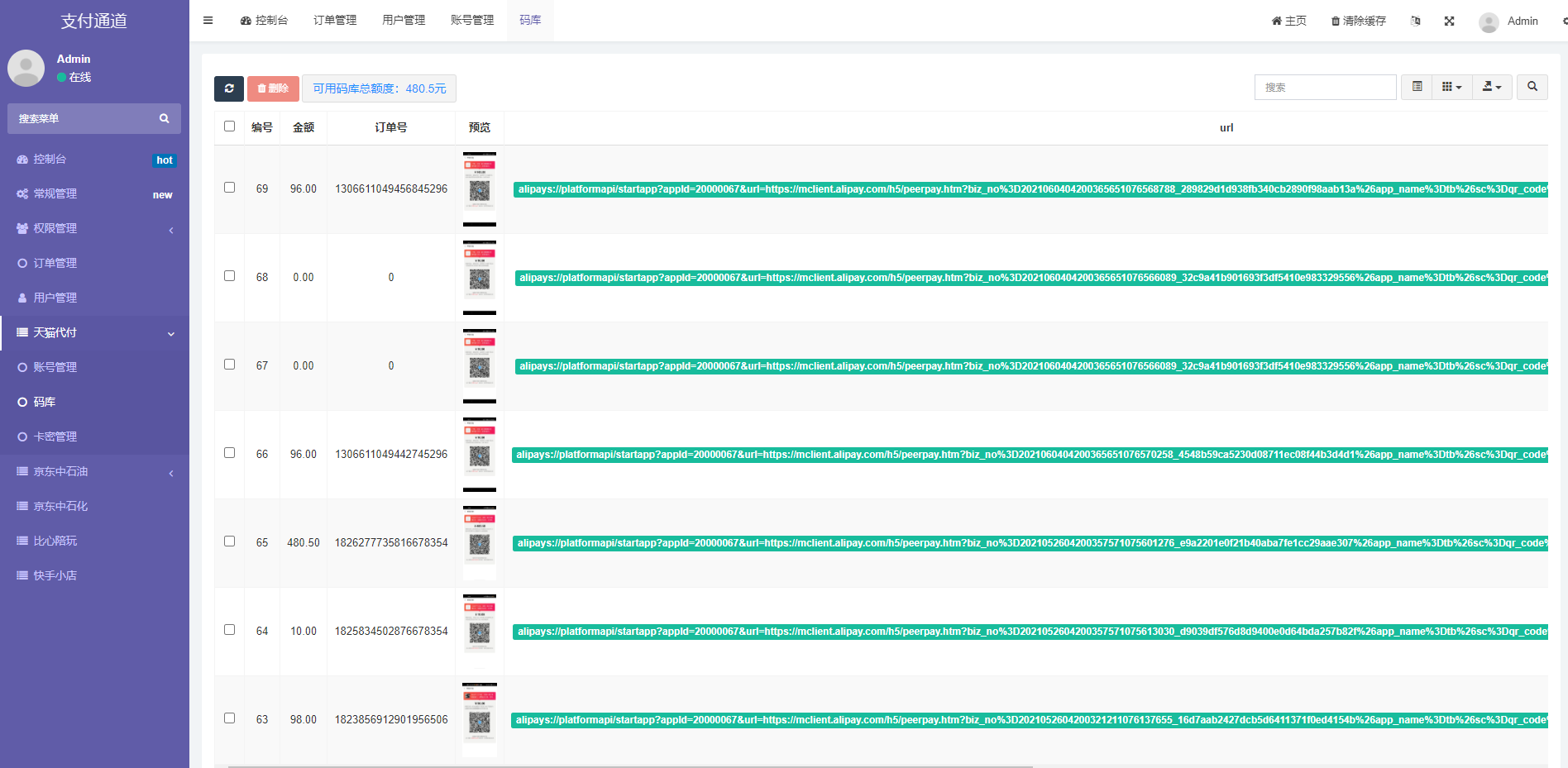The width and height of the screenshot is (1568, 768).
Task: Switch to the 订单管理 top tab
Action: (x=335, y=21)
